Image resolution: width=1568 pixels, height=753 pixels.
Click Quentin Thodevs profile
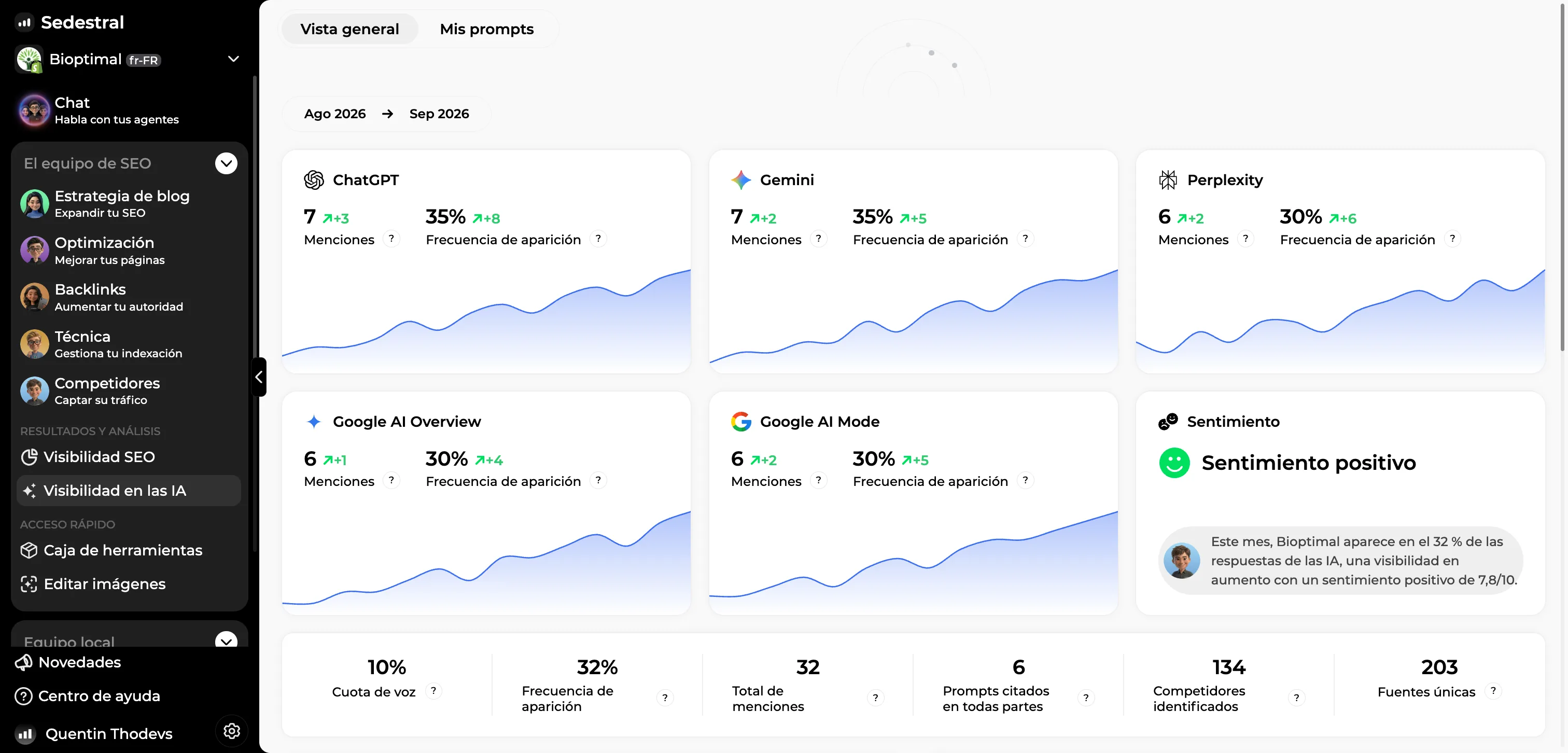click(94, 733)
